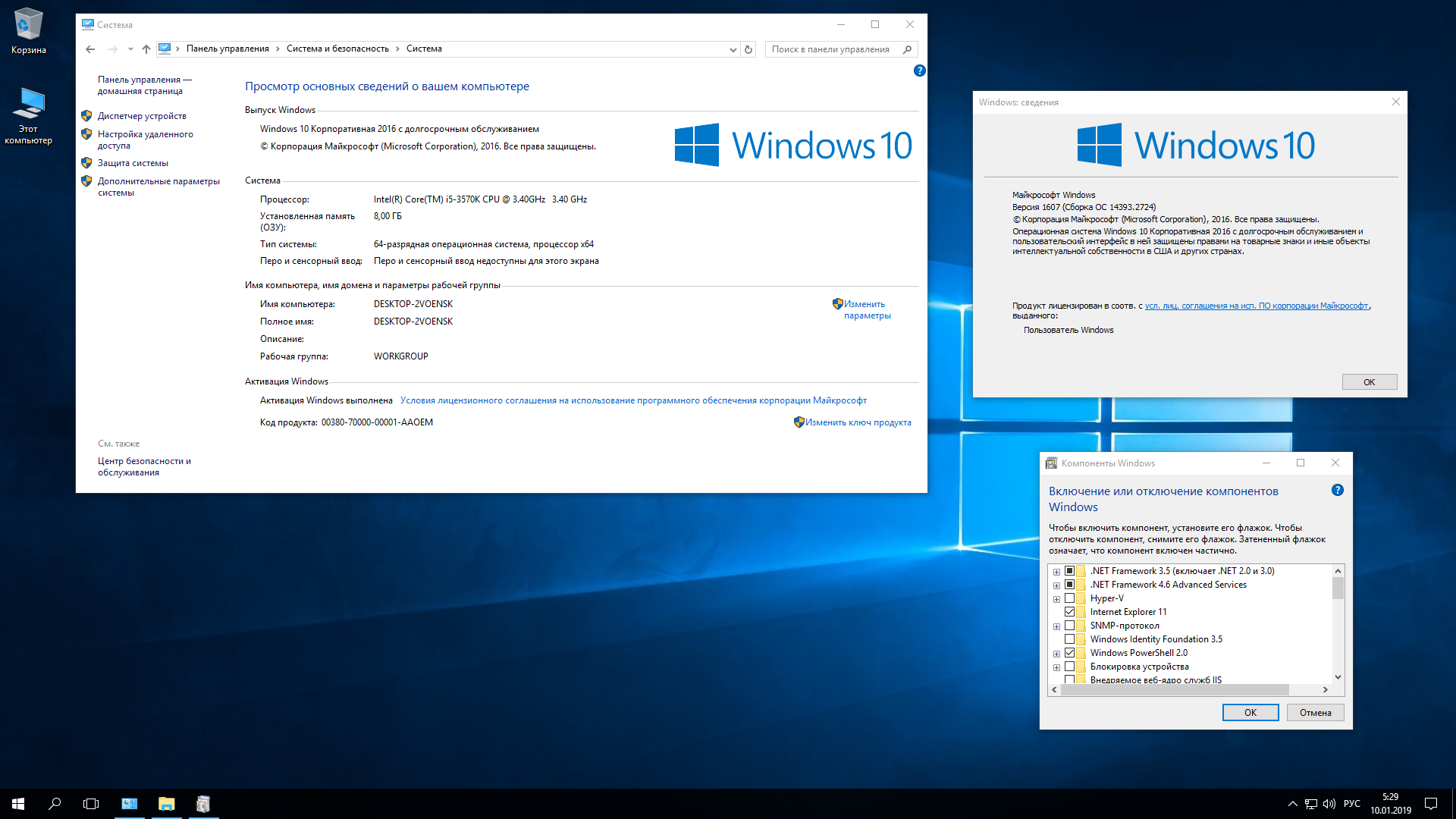Viewport: 1456px width, 819px height.
Task: Open the Recycle Bin desktop icon
Action: 29,32
